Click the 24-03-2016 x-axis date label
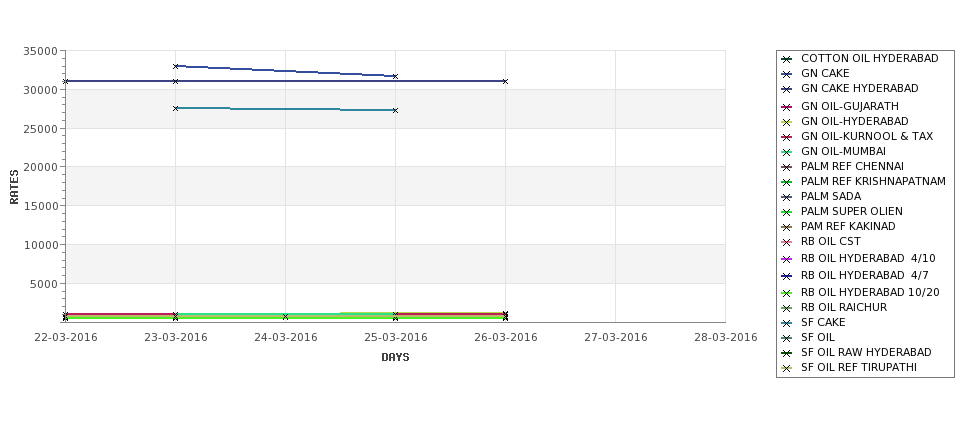975x429 pixels. (x=285, y=338)
